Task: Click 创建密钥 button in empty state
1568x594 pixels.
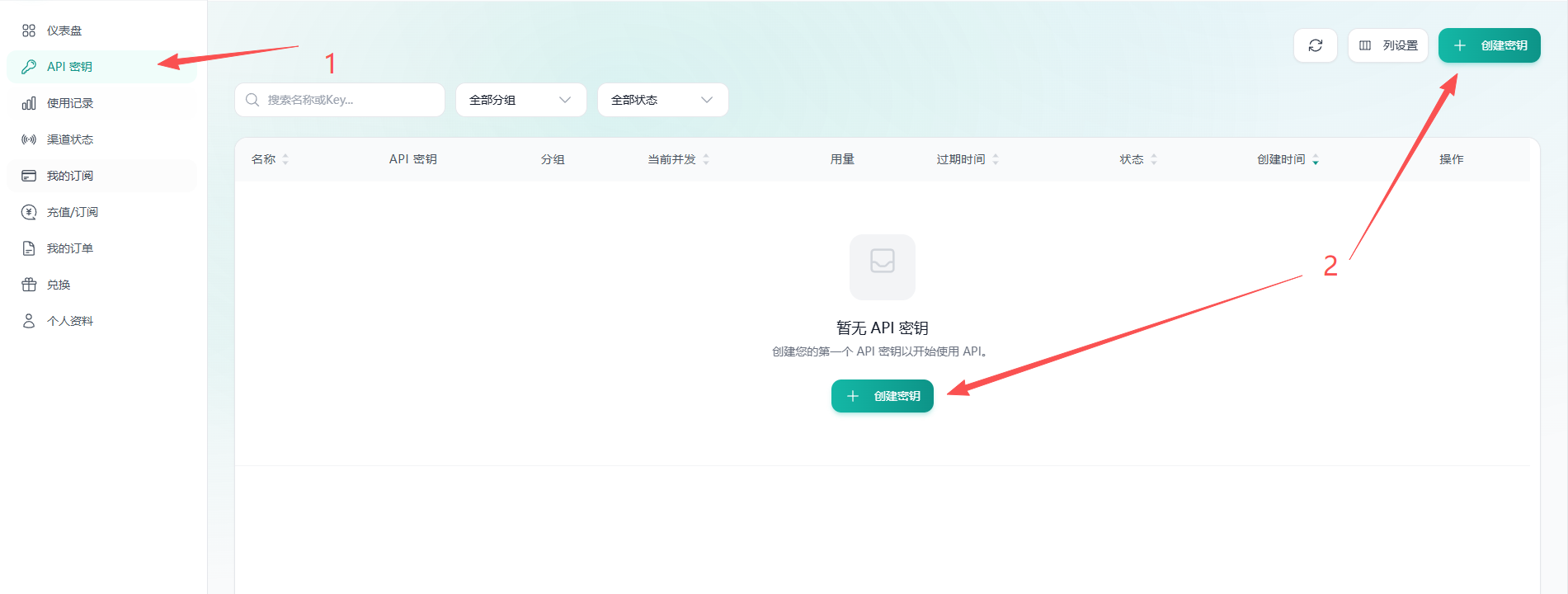Action: click(x=883, y=396)
